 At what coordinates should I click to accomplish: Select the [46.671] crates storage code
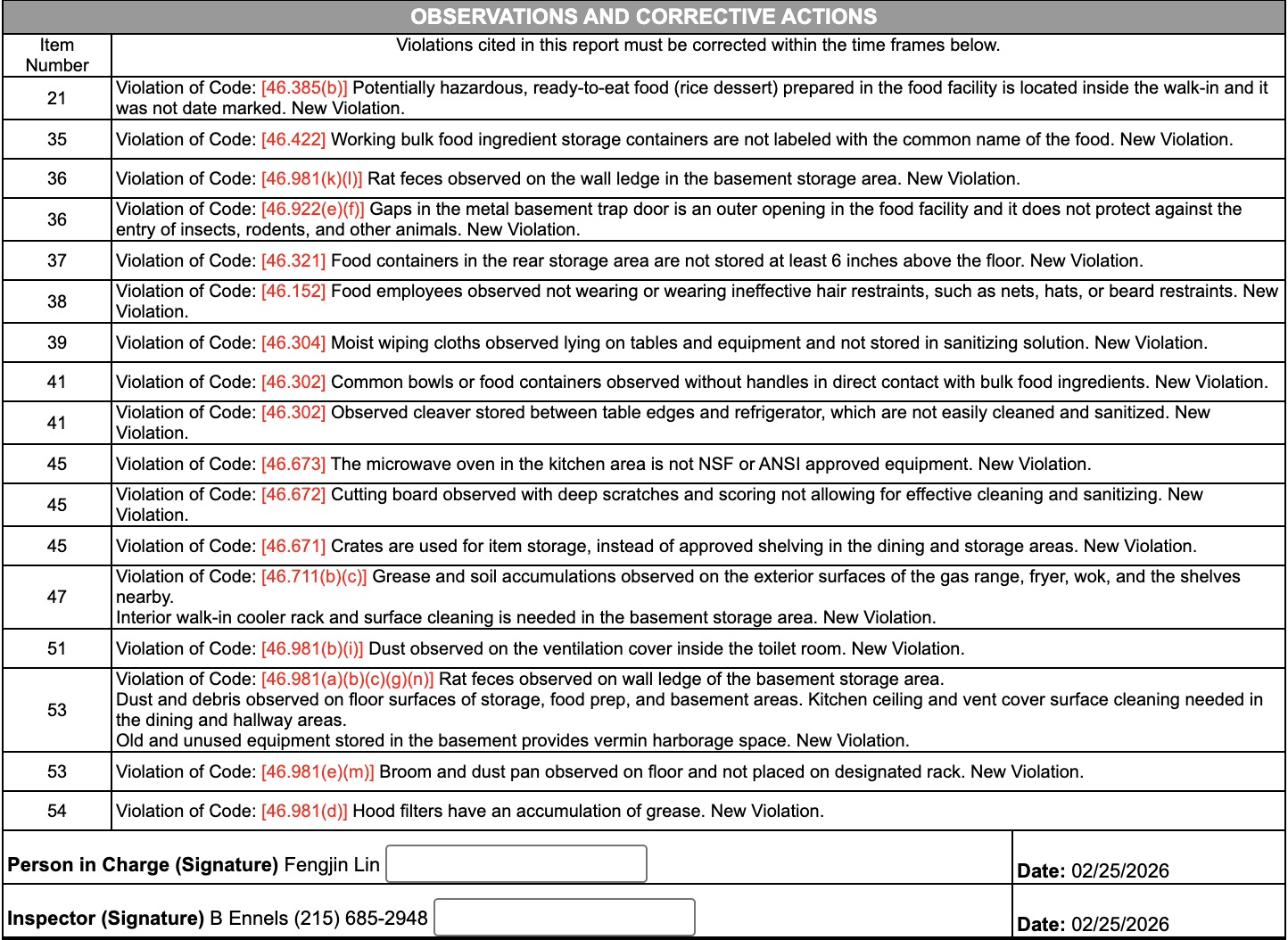click(x=293, y=546)
